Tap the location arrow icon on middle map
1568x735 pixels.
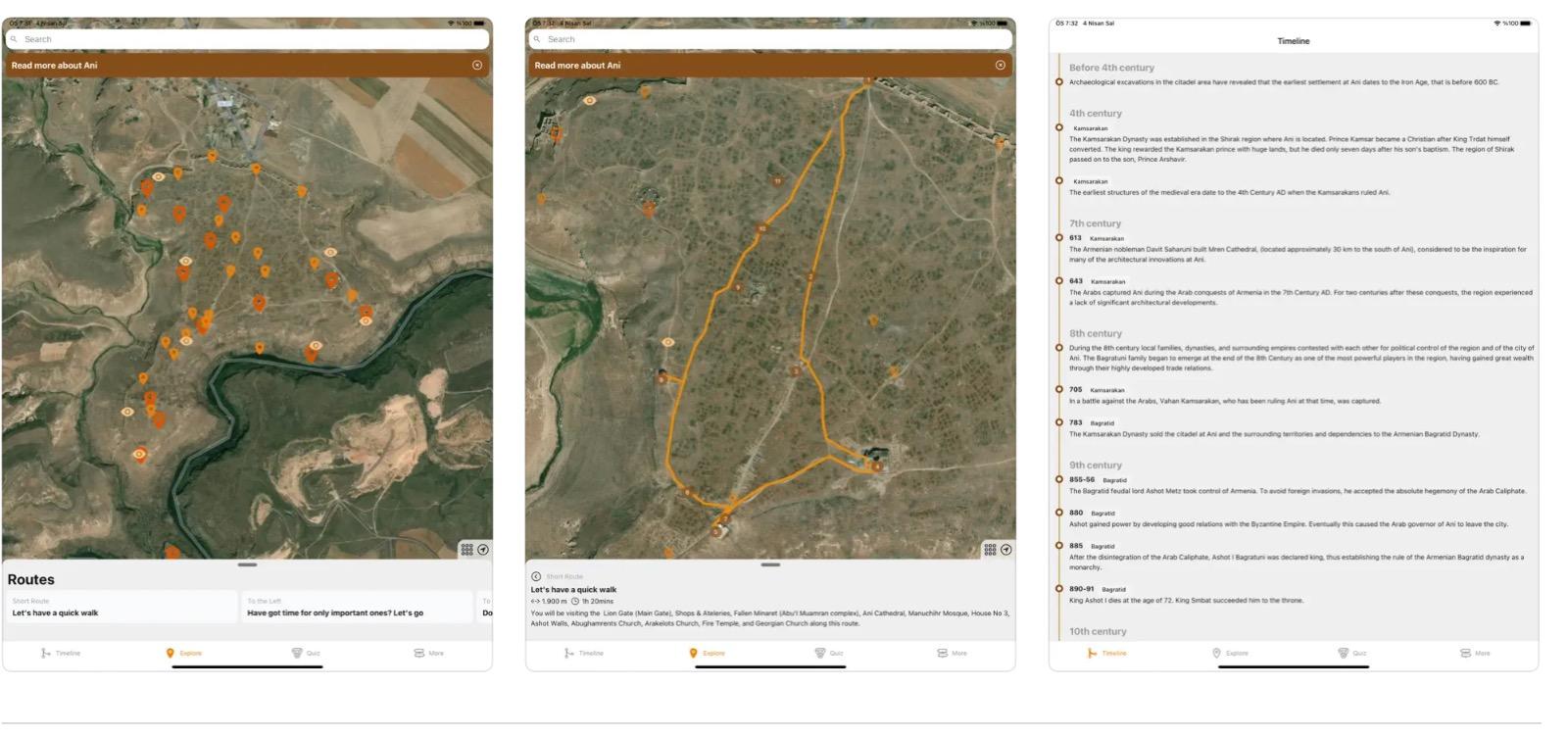[x=1006, y=550]
